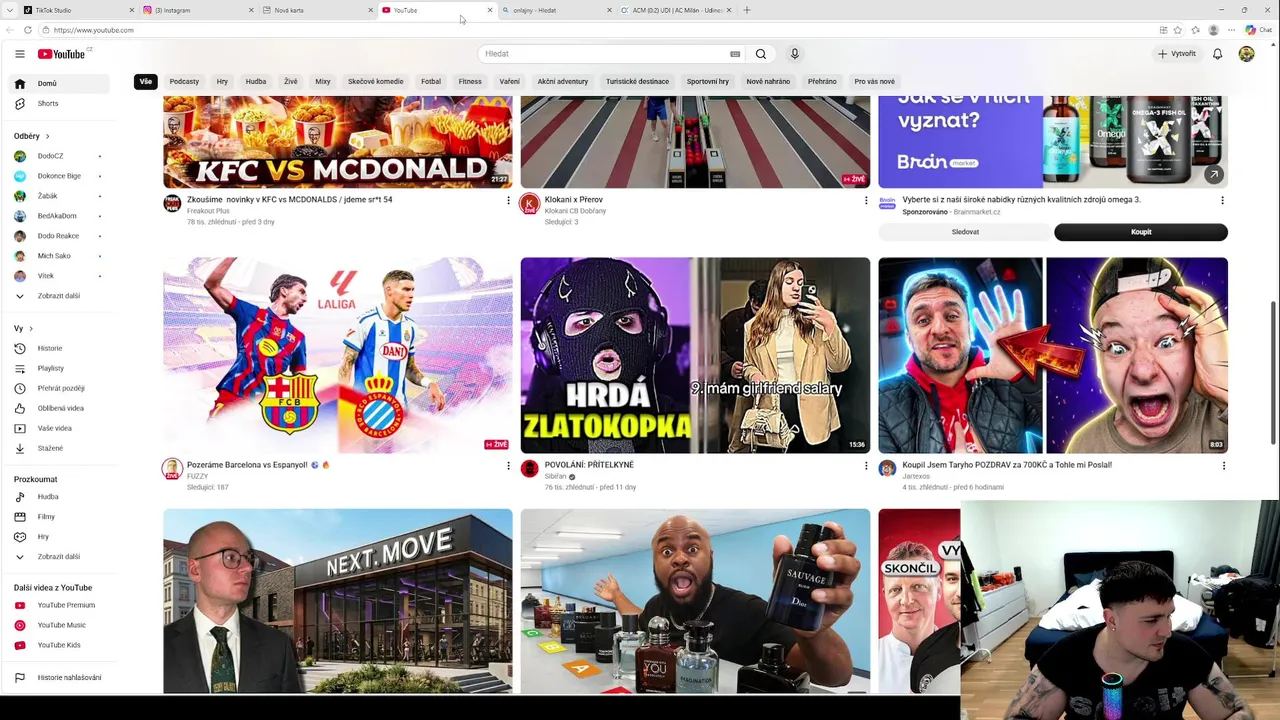This screenshot has width=1280, height=720.
Task: Play the HRDÁ ZLATOKOPKA video thumbnail
Action: point(695,356)
